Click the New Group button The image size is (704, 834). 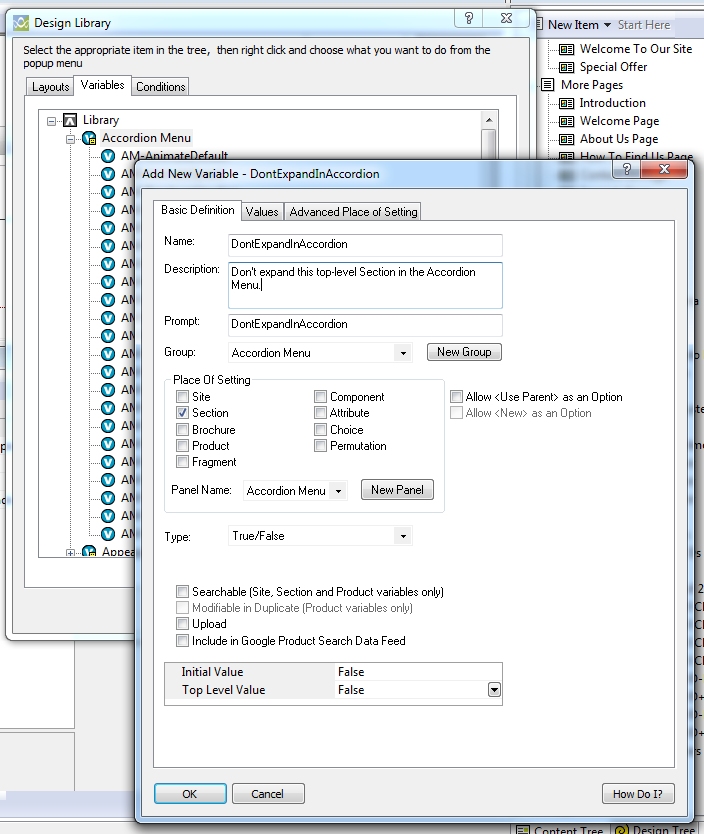tap(463, 352)
